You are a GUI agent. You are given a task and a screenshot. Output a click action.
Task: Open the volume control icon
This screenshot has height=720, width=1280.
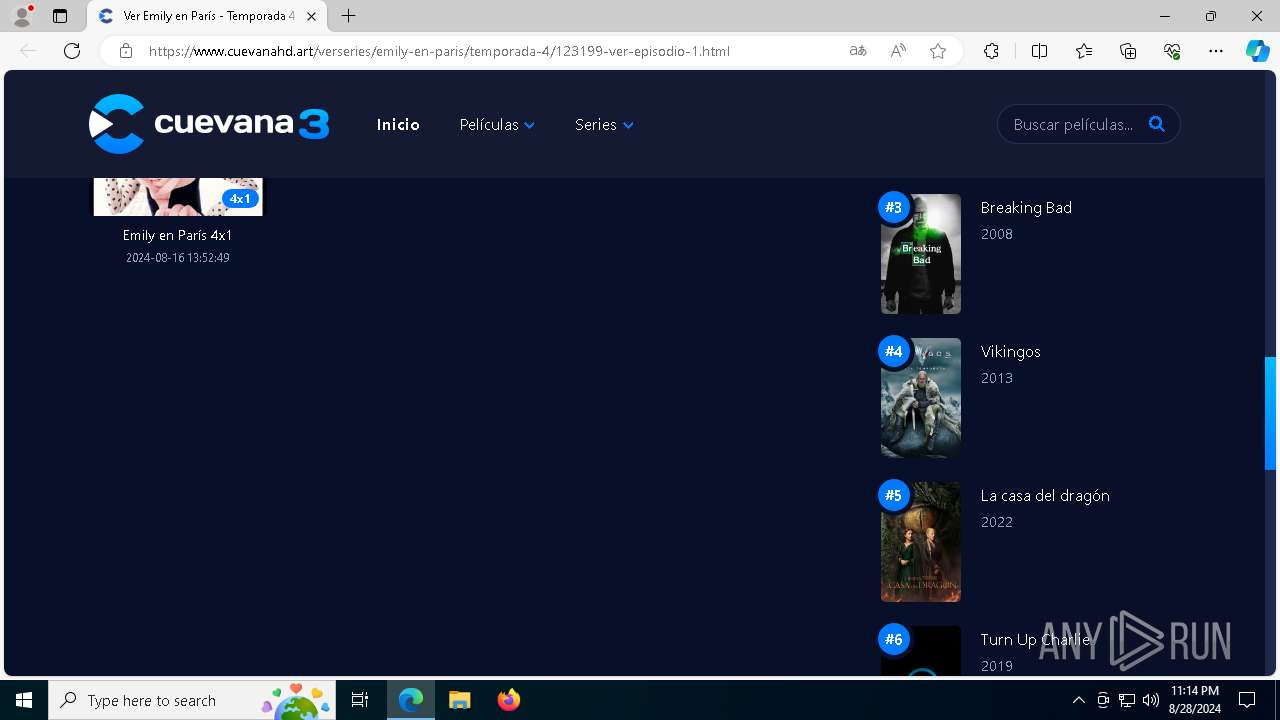click(1151, 700)
